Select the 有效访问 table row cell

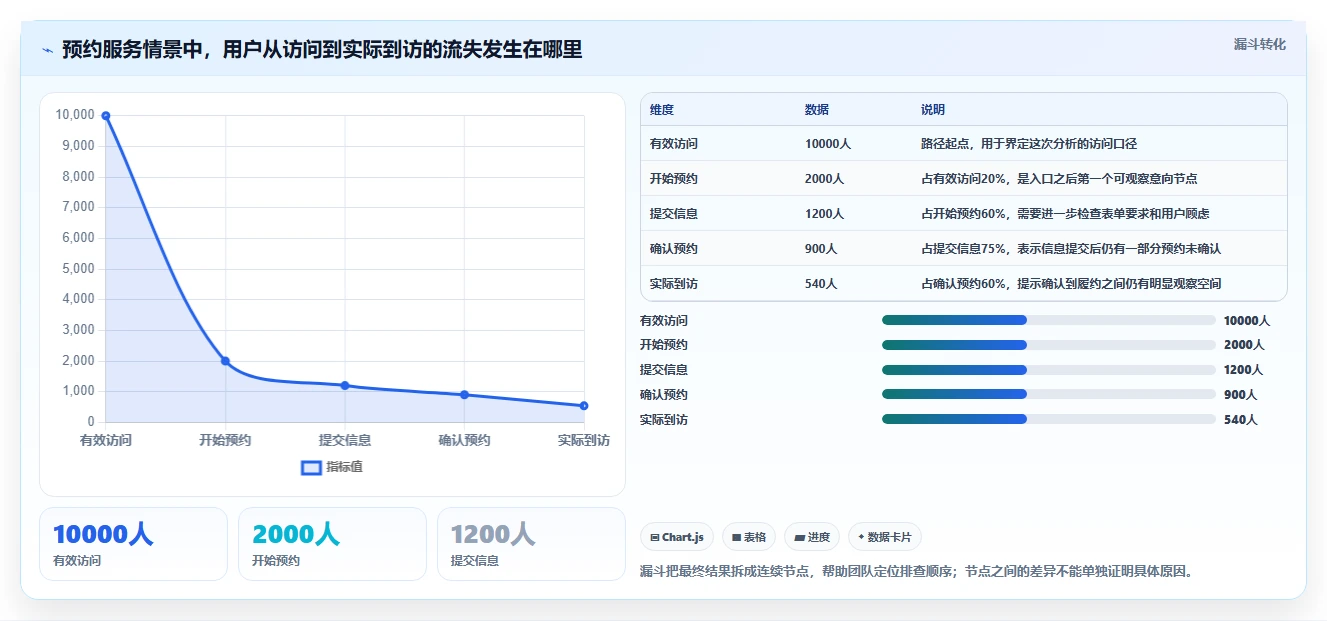674,144
